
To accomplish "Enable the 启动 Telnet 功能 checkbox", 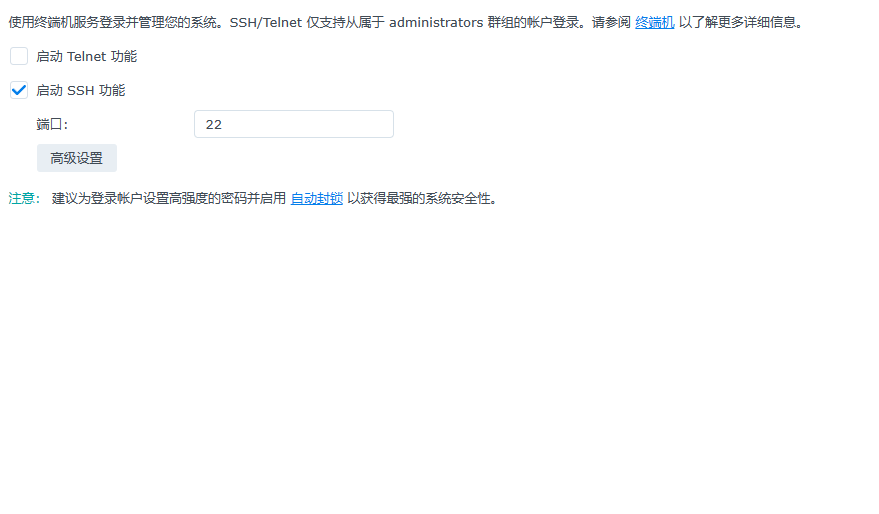I will click(x=18, y=56).
